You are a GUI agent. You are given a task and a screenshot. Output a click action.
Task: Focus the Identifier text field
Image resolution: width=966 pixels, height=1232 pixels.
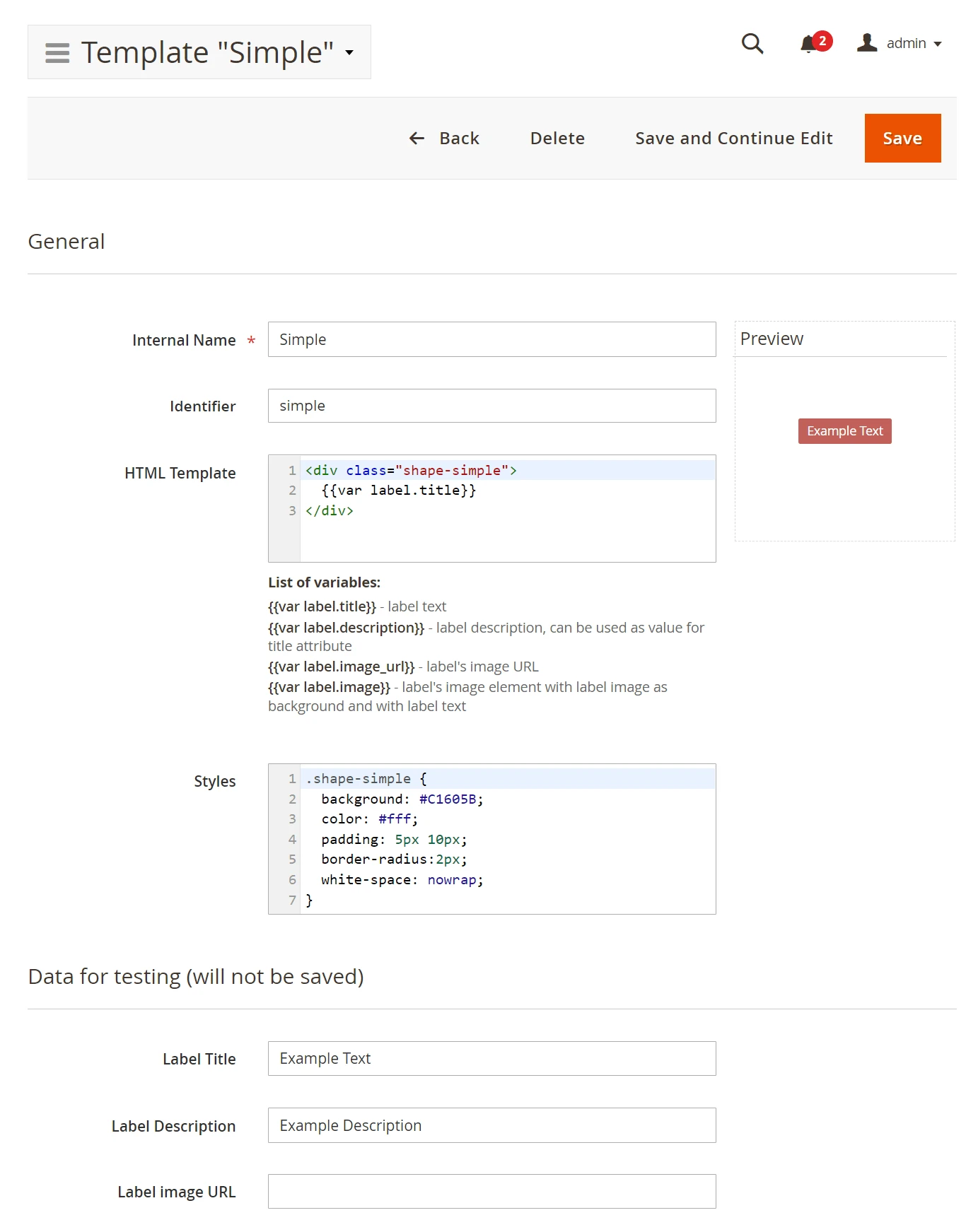[491, 406]
